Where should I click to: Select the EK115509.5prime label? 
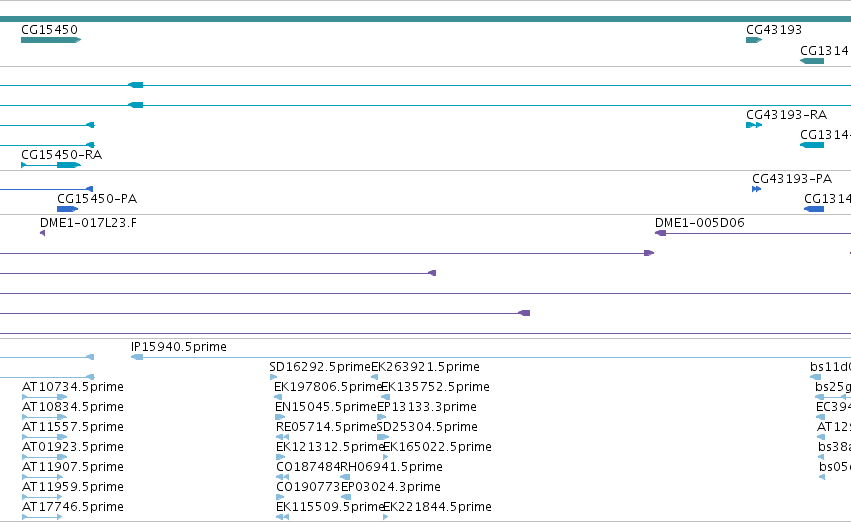331,507
